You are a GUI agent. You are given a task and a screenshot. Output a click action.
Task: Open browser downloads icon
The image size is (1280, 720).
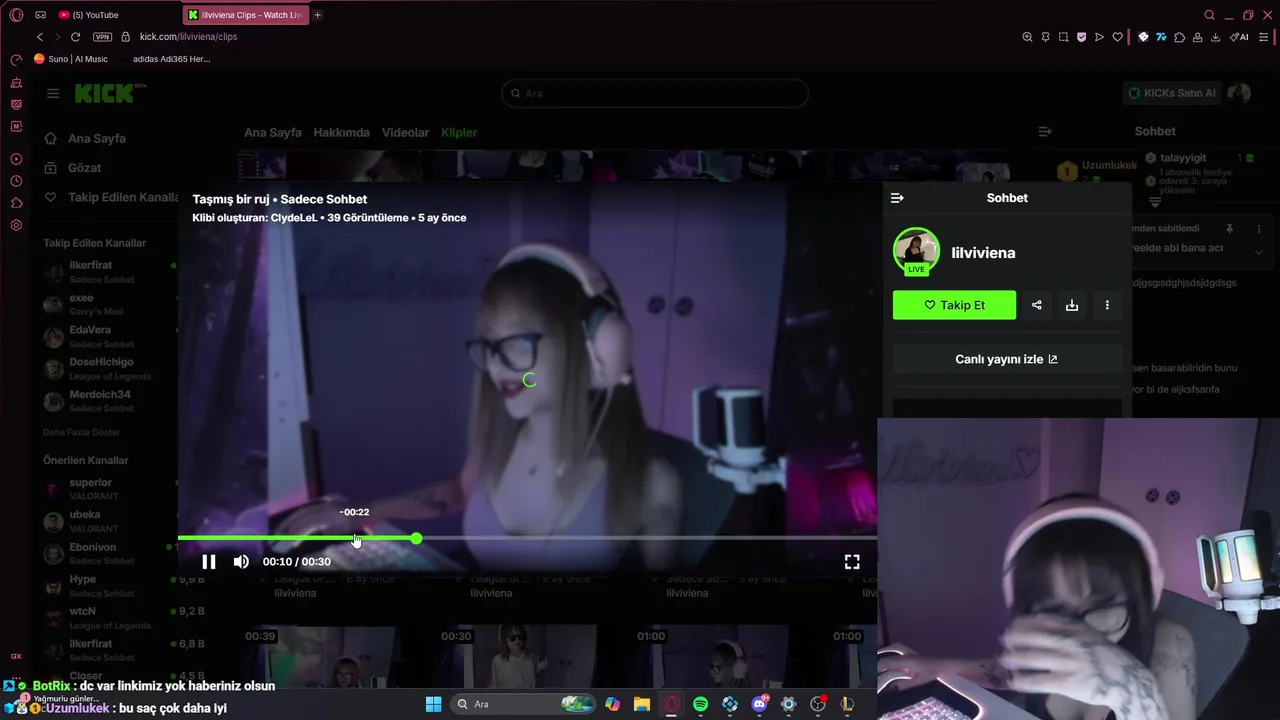click(1215, 37)
